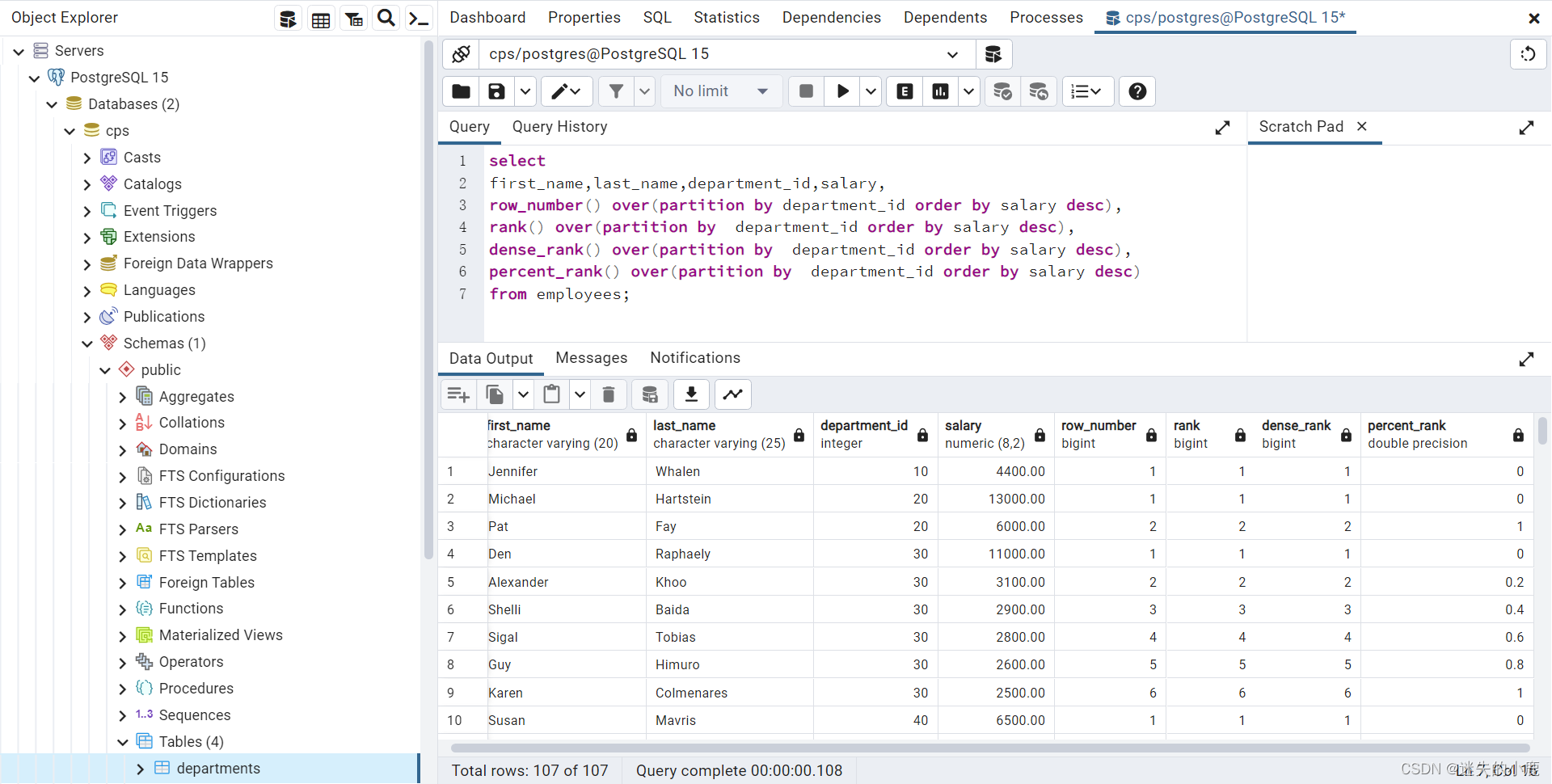The width and height of the screenshot is (1552, 784).
Task: Click the results horizontal scrollbar
Action: pos(989,748)
